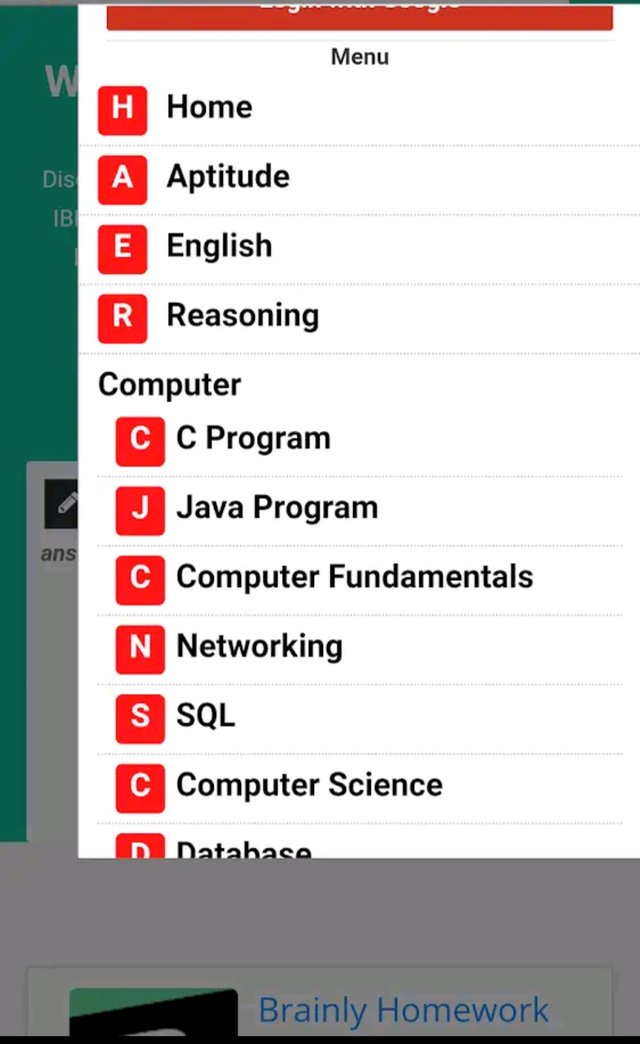Open the Database menu item
This screenshot has width=640, height=1044.
[244, 849]
